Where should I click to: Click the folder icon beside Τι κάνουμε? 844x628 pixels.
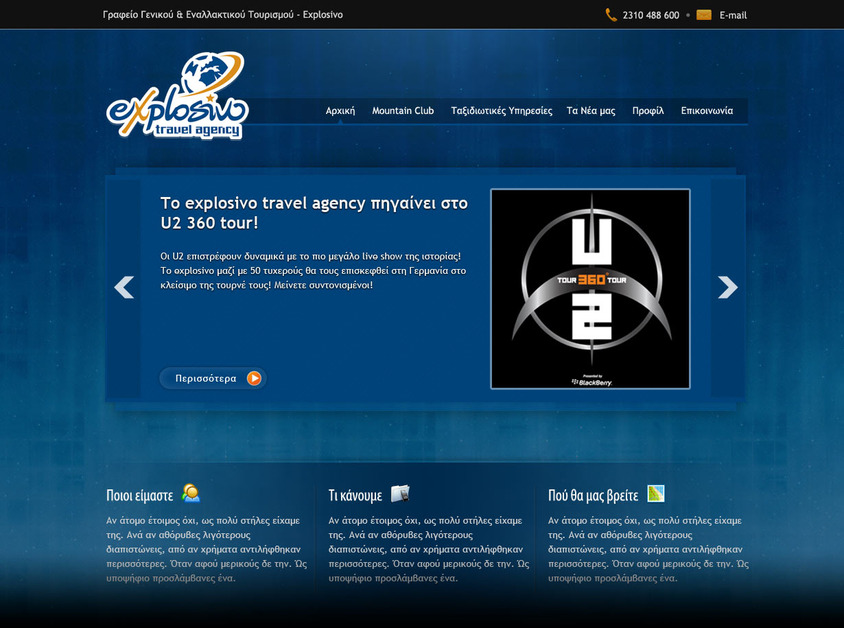coord(400,493)
